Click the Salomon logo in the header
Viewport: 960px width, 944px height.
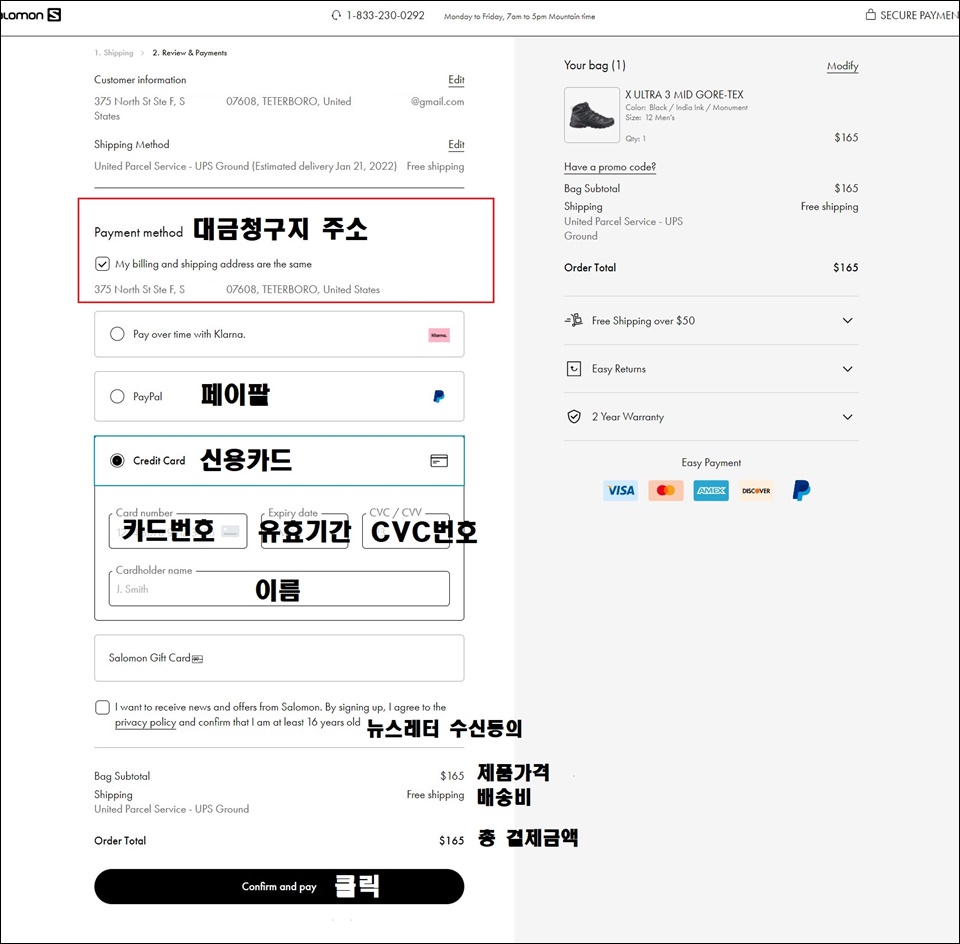[x=31, y=15]
